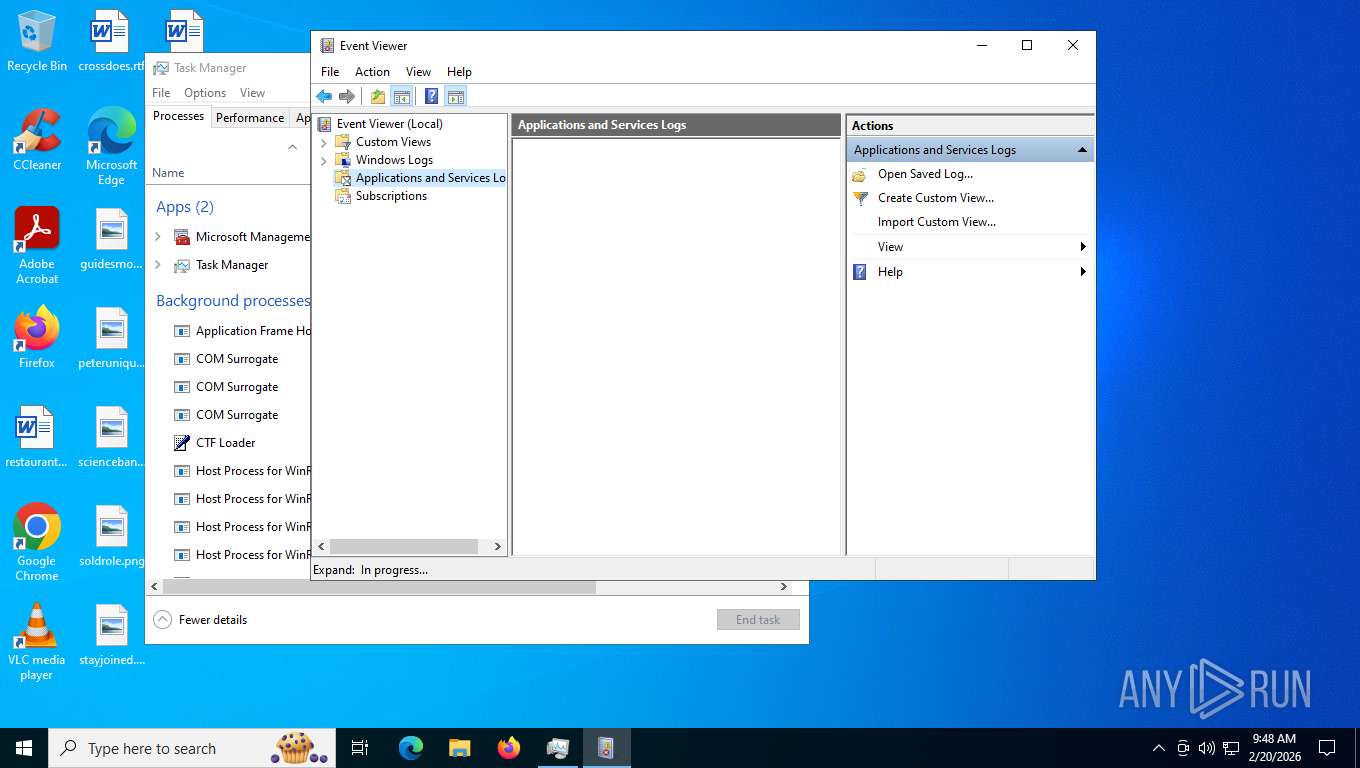Click the Type here to search box
The image size is (1360, 768).
(x=191, y=748)
